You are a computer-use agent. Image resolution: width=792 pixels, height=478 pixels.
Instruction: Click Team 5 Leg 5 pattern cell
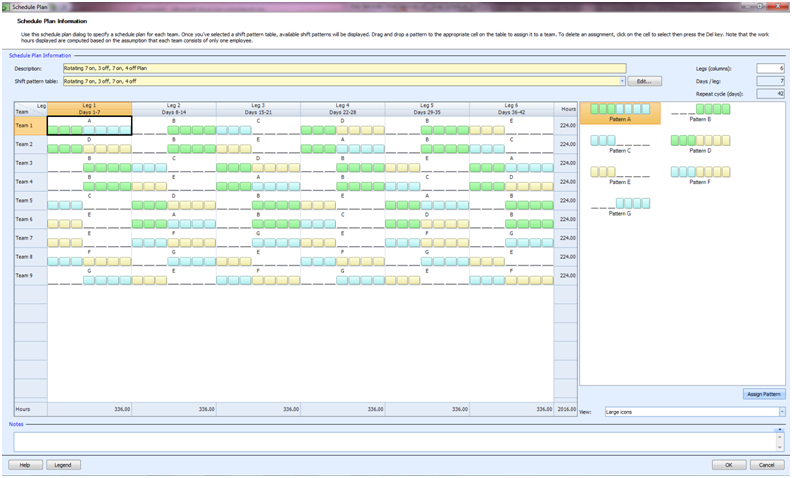(427, 201)
